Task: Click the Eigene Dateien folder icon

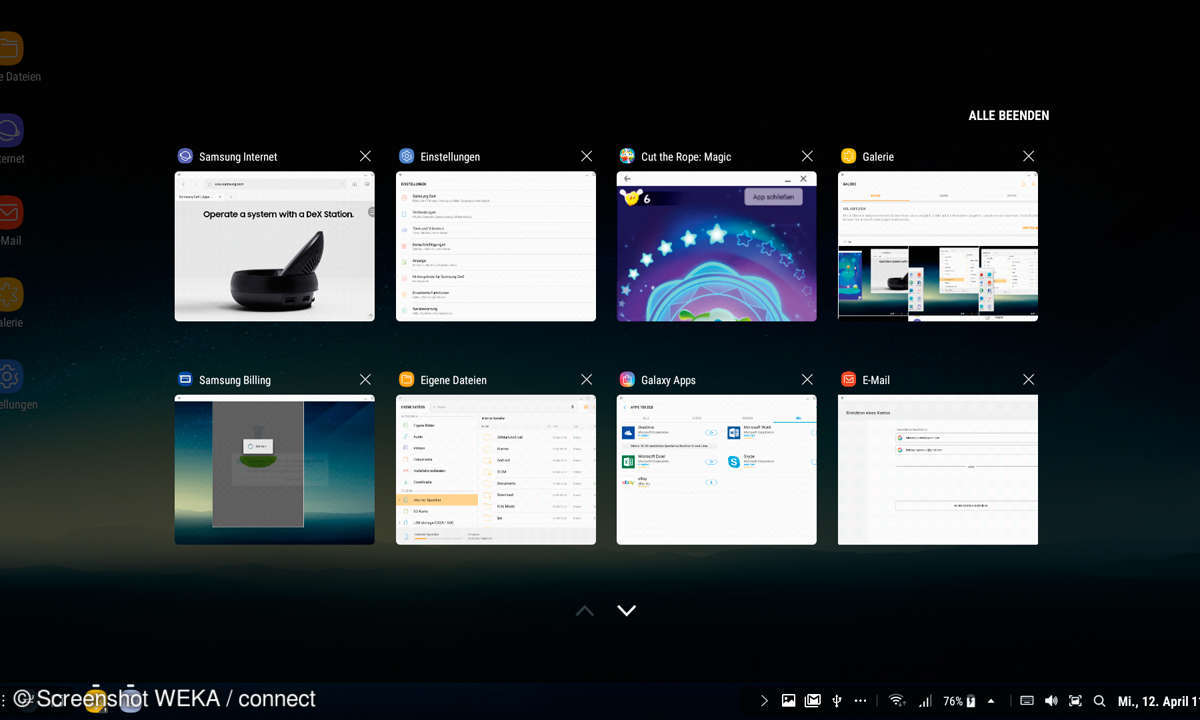Action: pos(406,380)
